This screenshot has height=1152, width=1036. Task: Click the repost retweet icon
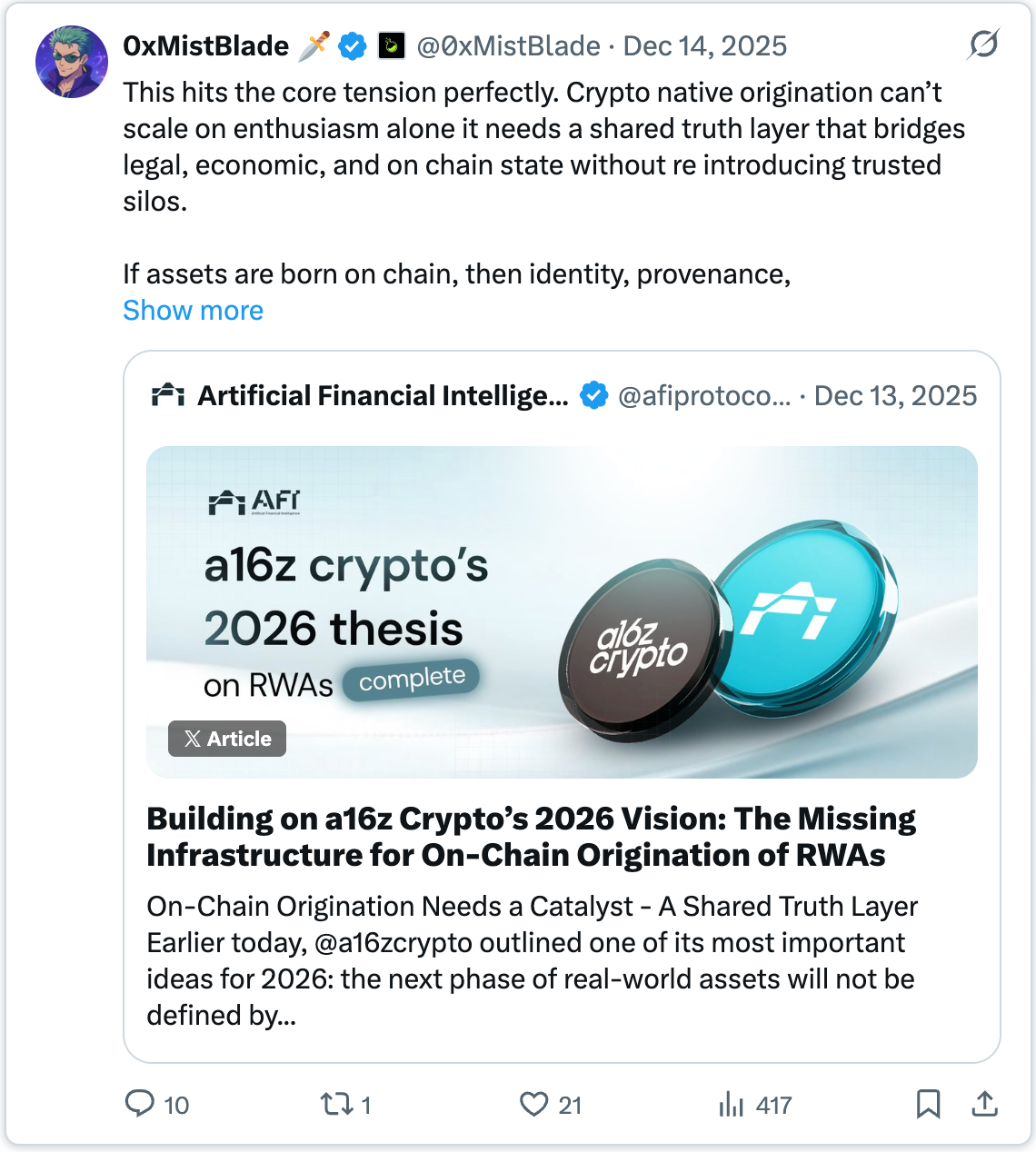point(336,1104)
